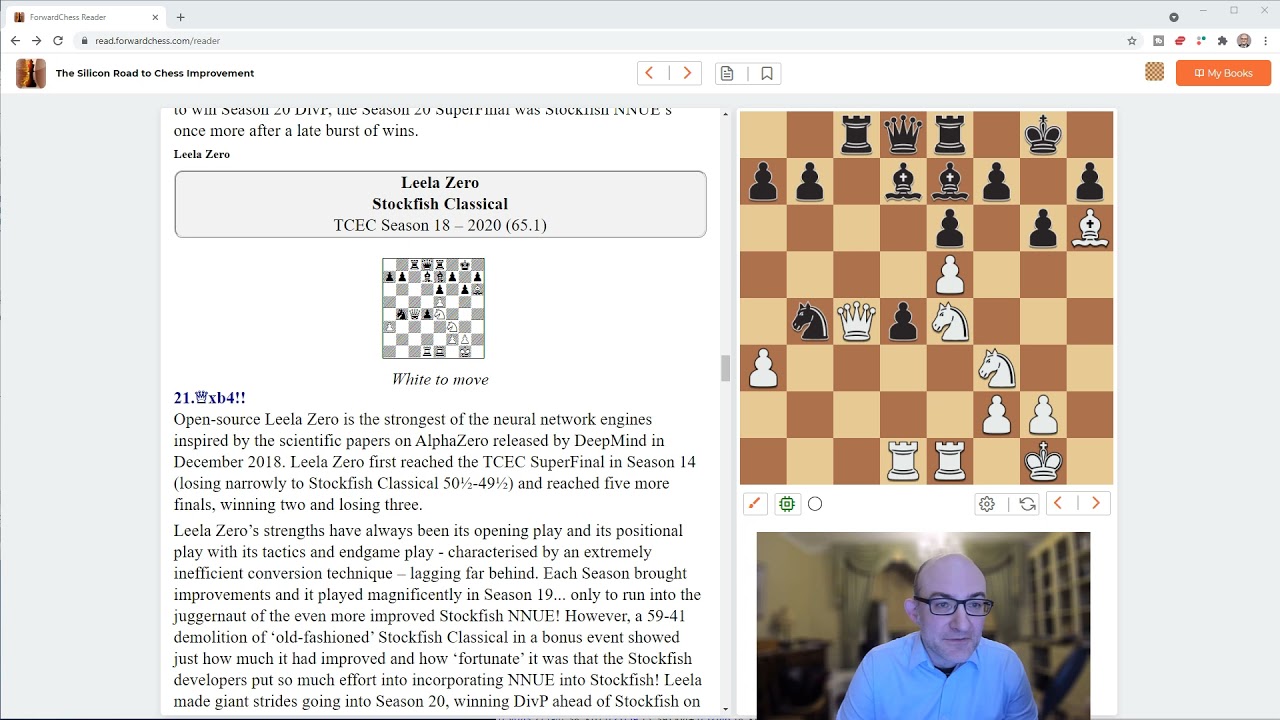The width and height of the screenshot is (1280, 720).
Task: Reload the browser page
Action: click(58, 41)
